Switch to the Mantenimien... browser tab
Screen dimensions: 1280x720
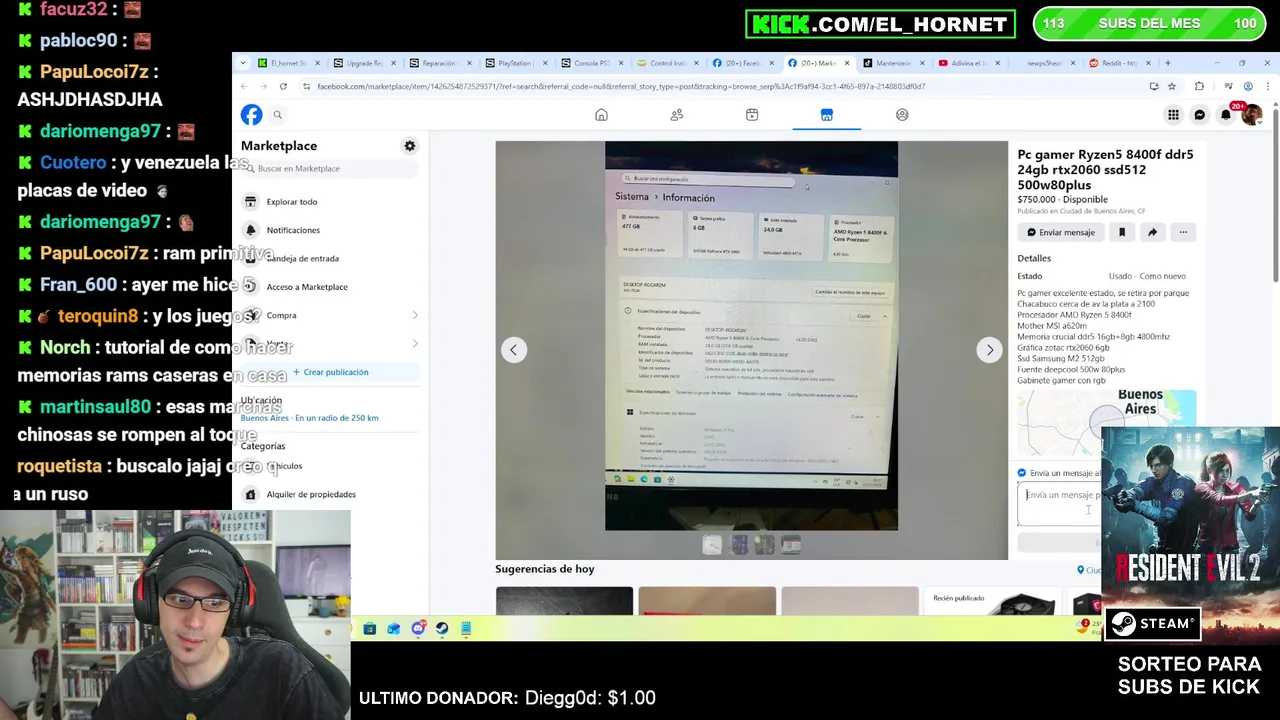pyautogui.click(x=893, y=63)
